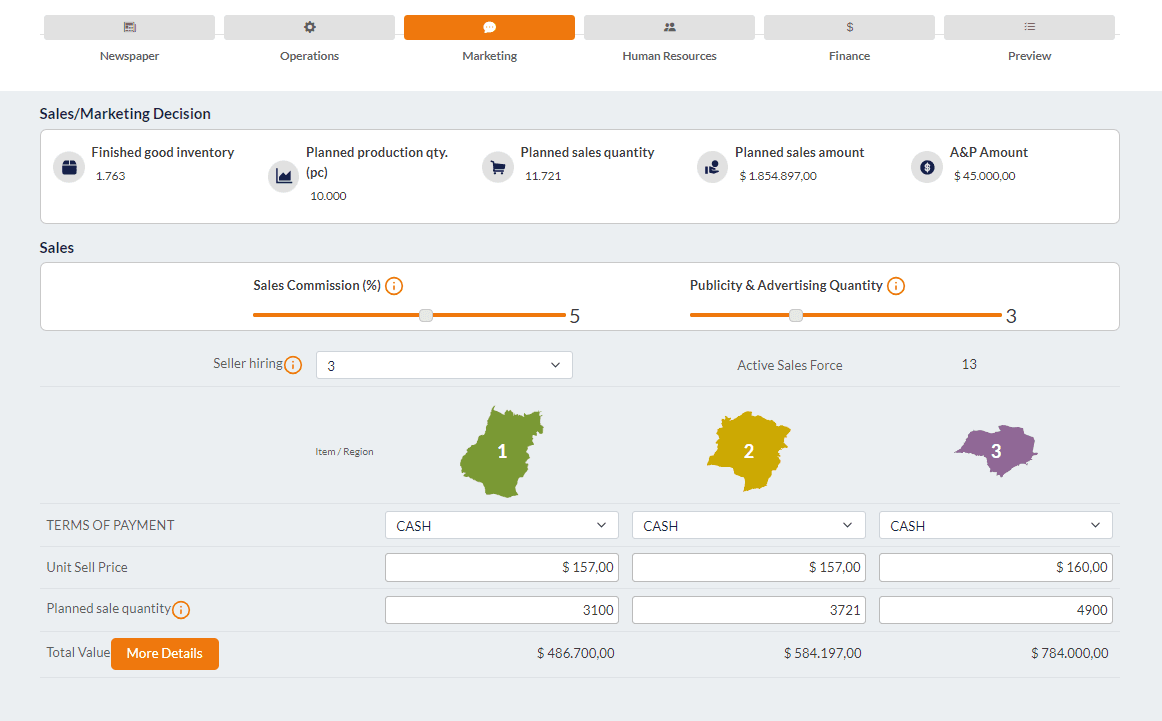Expand Region 2 terms of payment dropdown
This screenshot has width=1162, height=721.
tap(748, 525)
